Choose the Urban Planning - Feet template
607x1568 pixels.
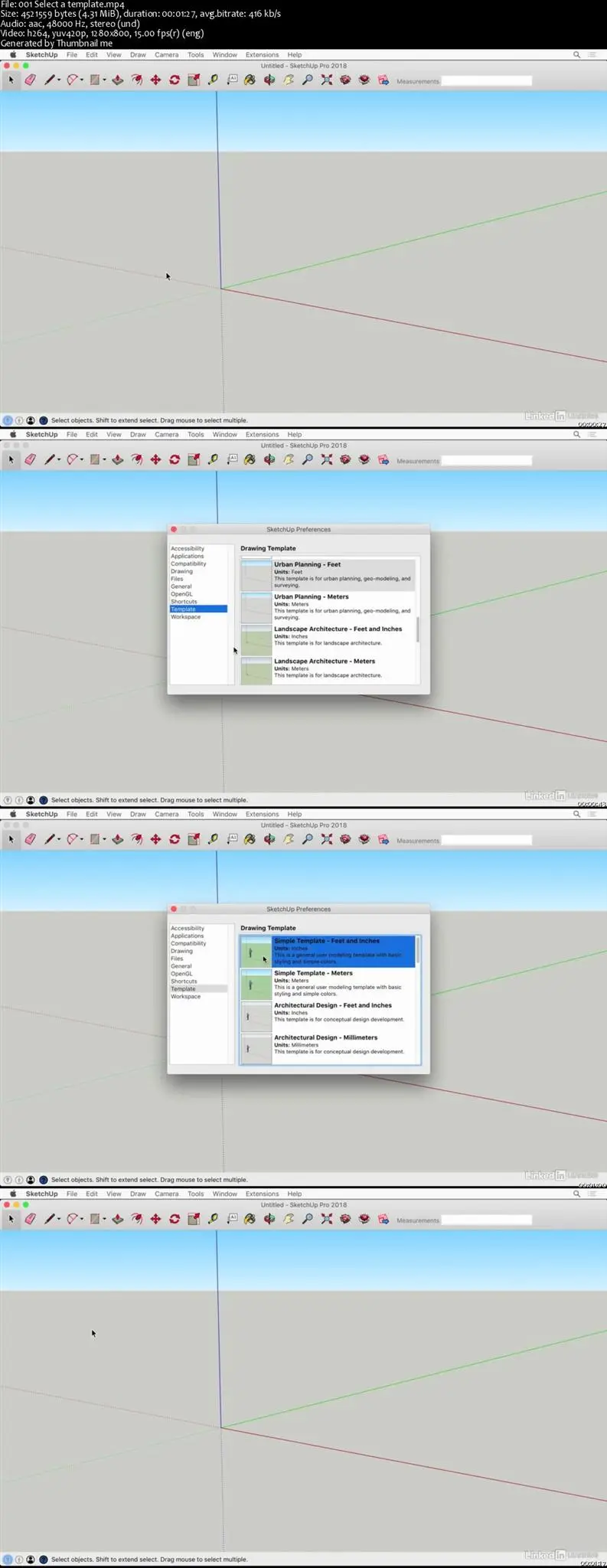click(328, 574)
